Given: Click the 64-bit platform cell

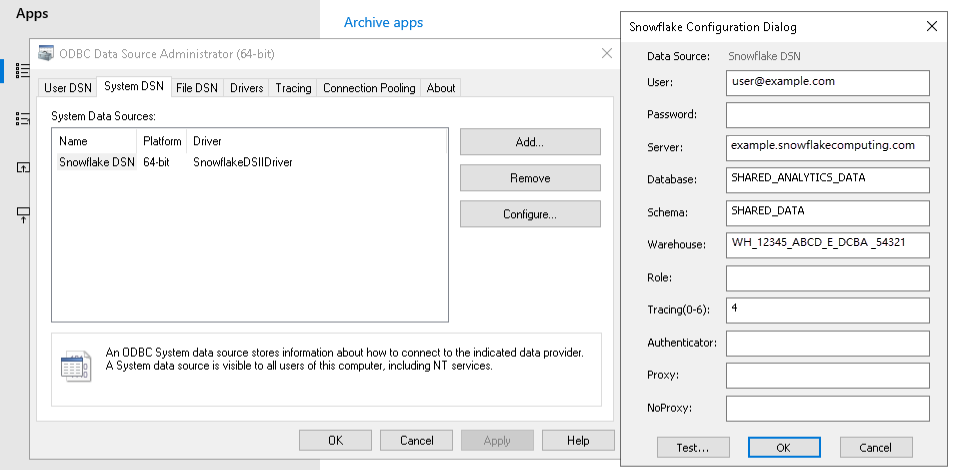Looking at the screenshot, I should tap(156, 162).
